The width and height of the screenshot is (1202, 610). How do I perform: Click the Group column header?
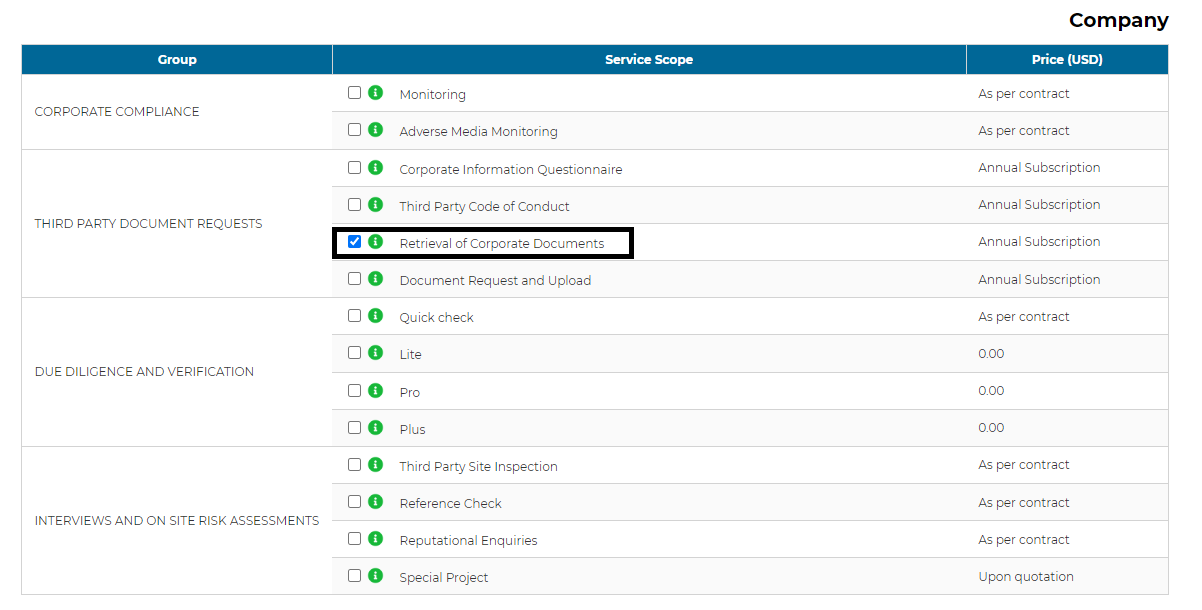point(177,60)
